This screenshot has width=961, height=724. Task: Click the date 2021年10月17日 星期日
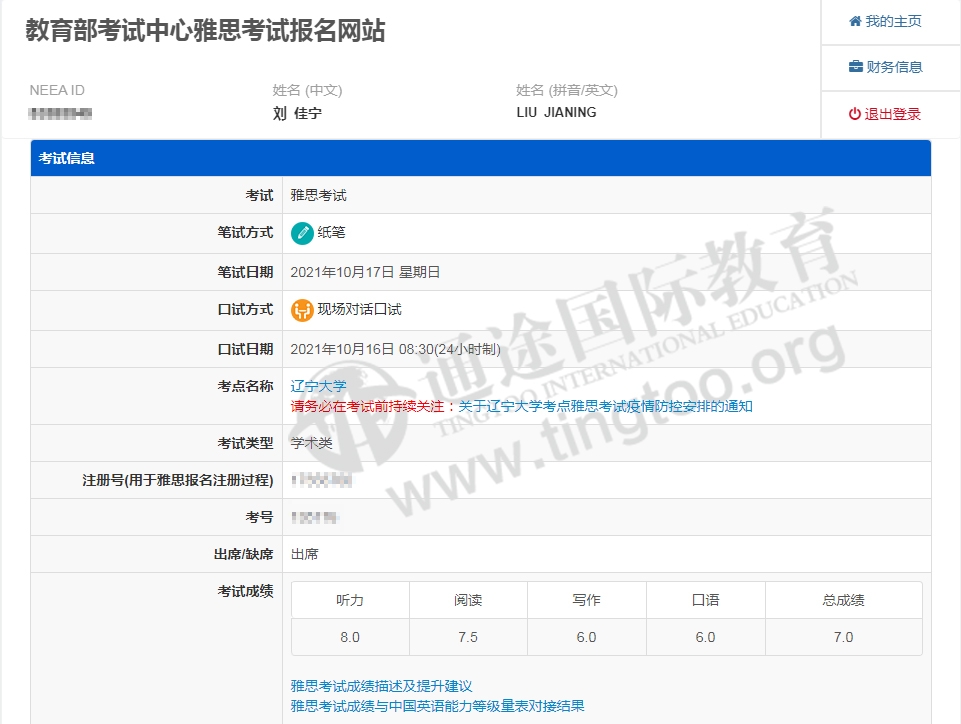pos(365,272)
